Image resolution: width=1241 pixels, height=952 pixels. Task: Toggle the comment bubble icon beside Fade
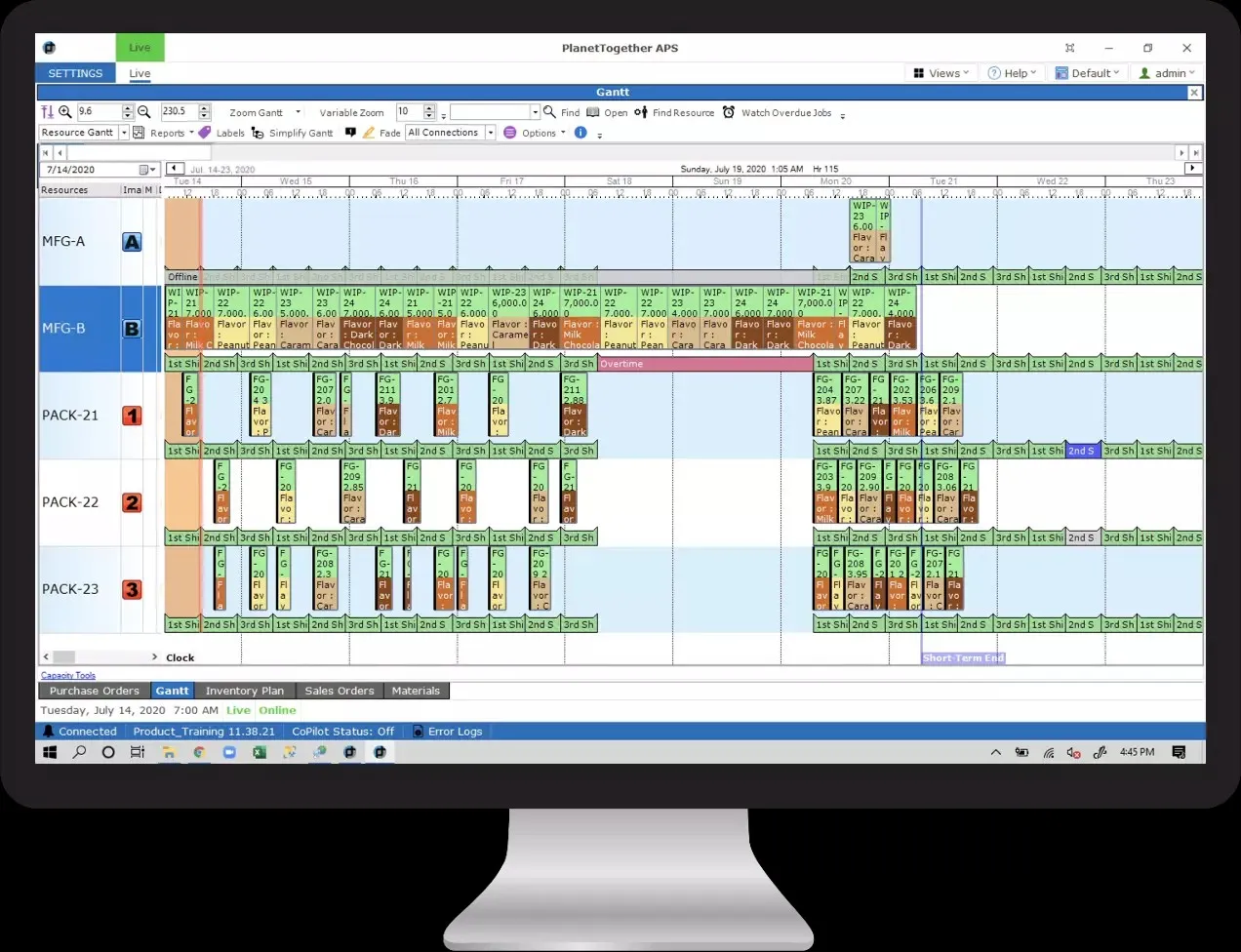click(x=350, y=133)
